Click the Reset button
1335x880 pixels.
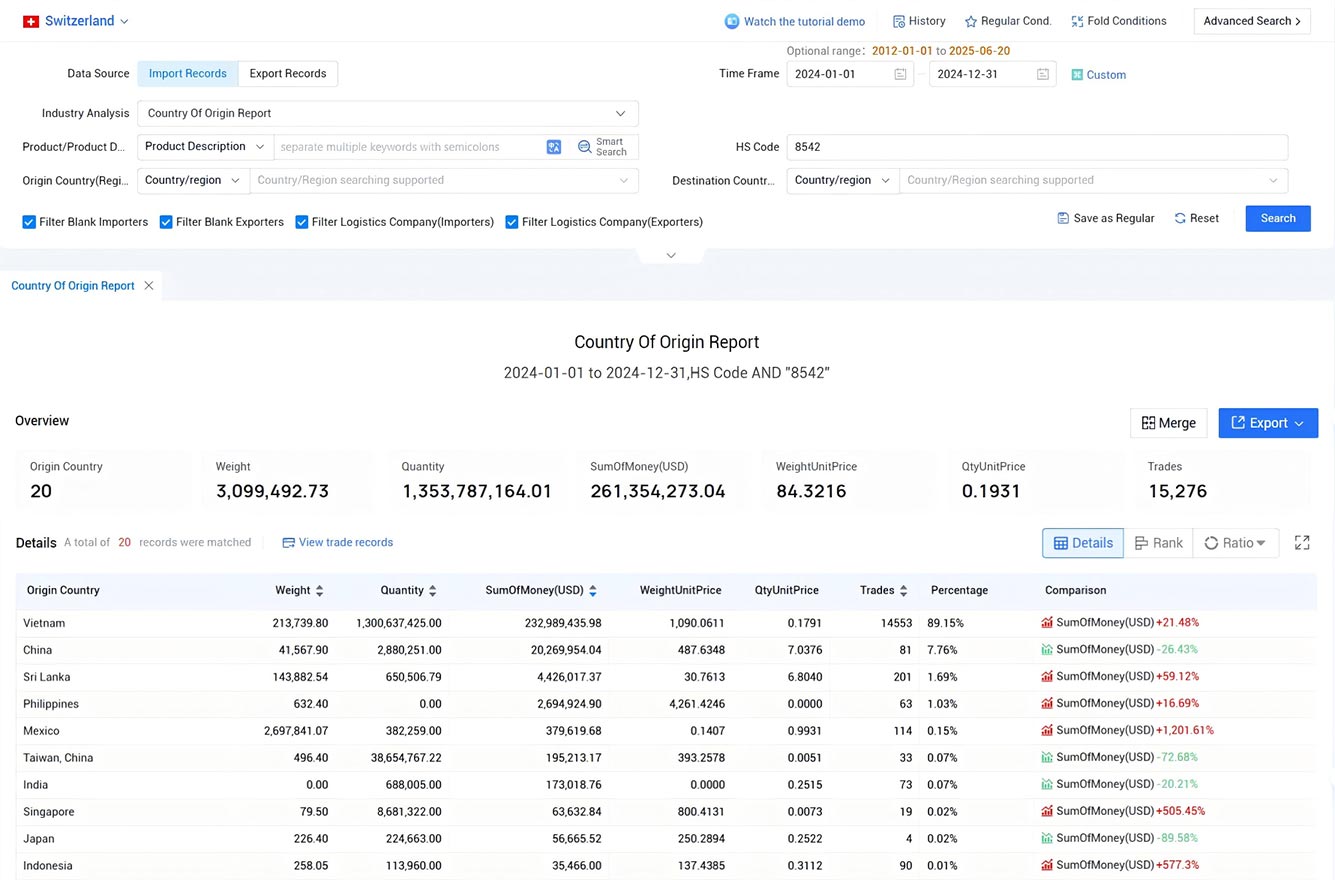point(1197,218)
